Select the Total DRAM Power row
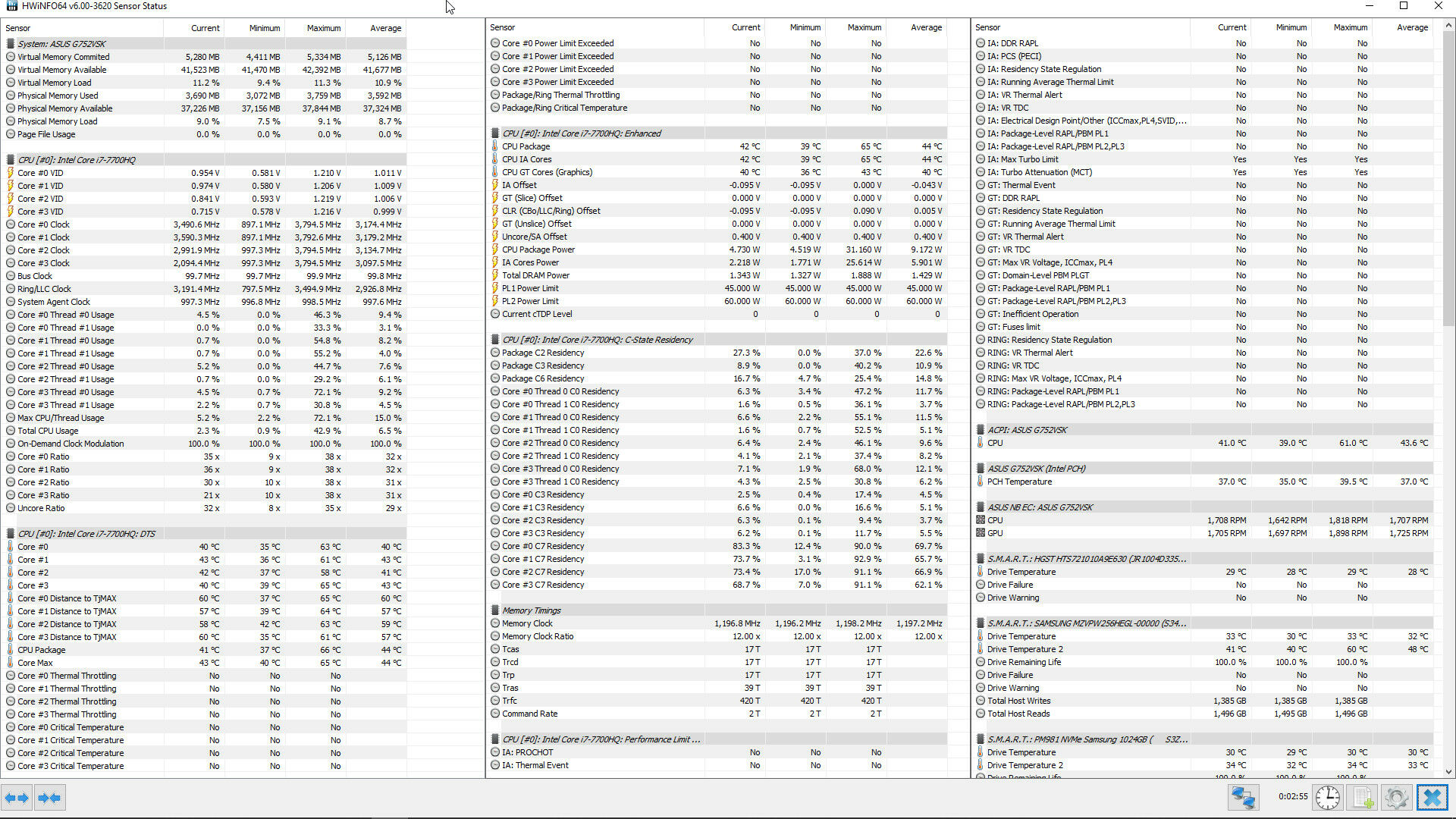 (x=717, y=275)
